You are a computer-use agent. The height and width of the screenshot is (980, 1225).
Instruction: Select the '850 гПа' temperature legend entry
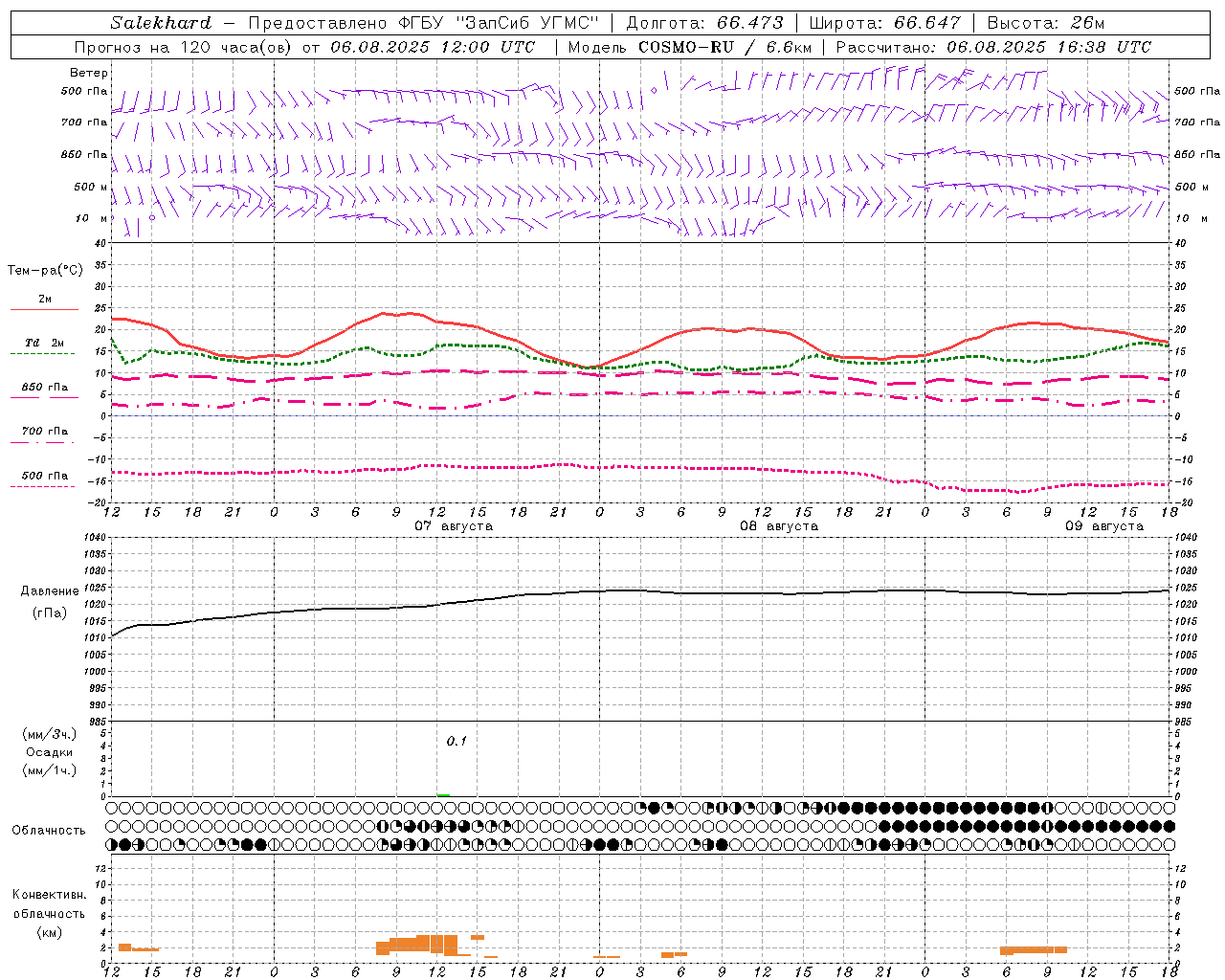coord(45,388)
